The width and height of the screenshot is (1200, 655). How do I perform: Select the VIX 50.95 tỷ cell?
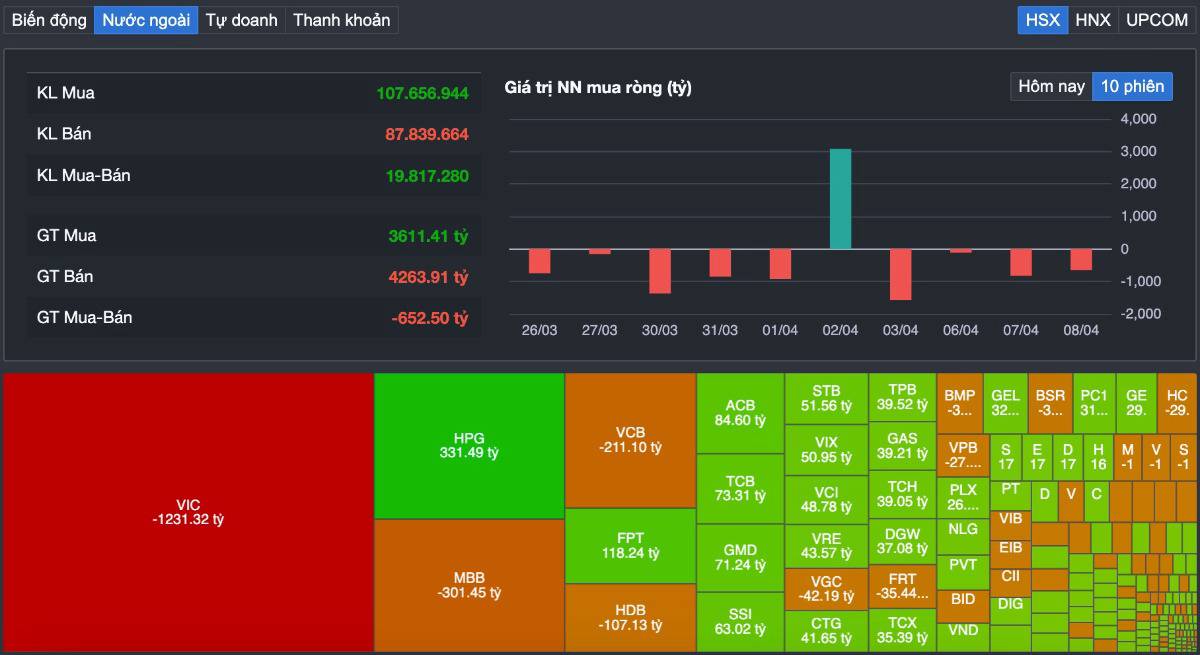coord(826,449)
